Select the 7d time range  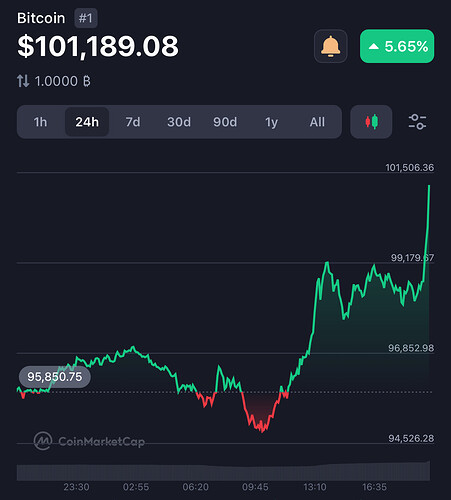133,122
